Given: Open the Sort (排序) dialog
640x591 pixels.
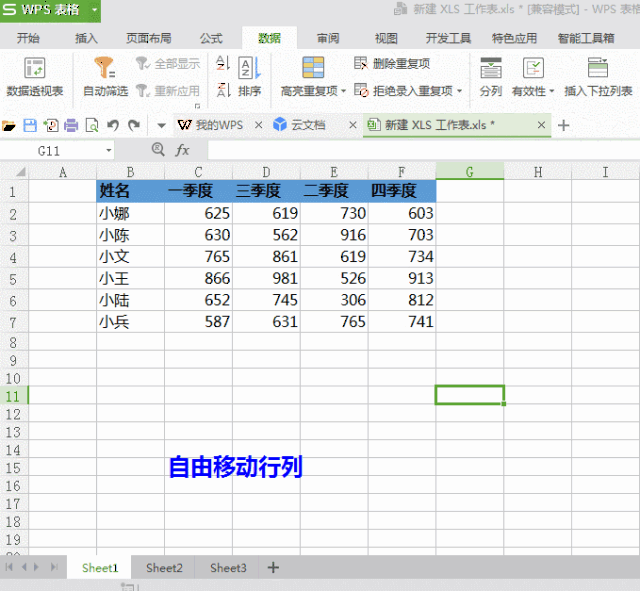Looking at the screenshot, I should click(x=249, y=77).
